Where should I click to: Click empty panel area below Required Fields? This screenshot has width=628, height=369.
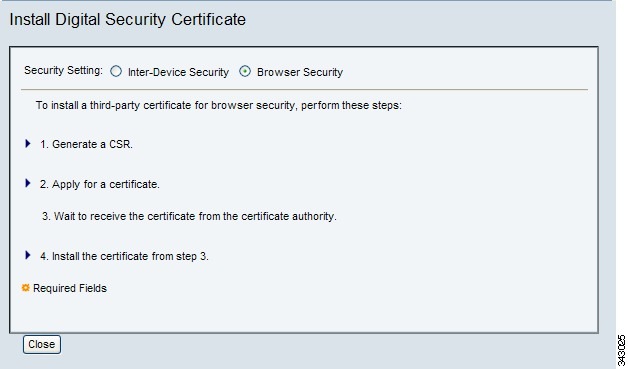coord(304,315)
